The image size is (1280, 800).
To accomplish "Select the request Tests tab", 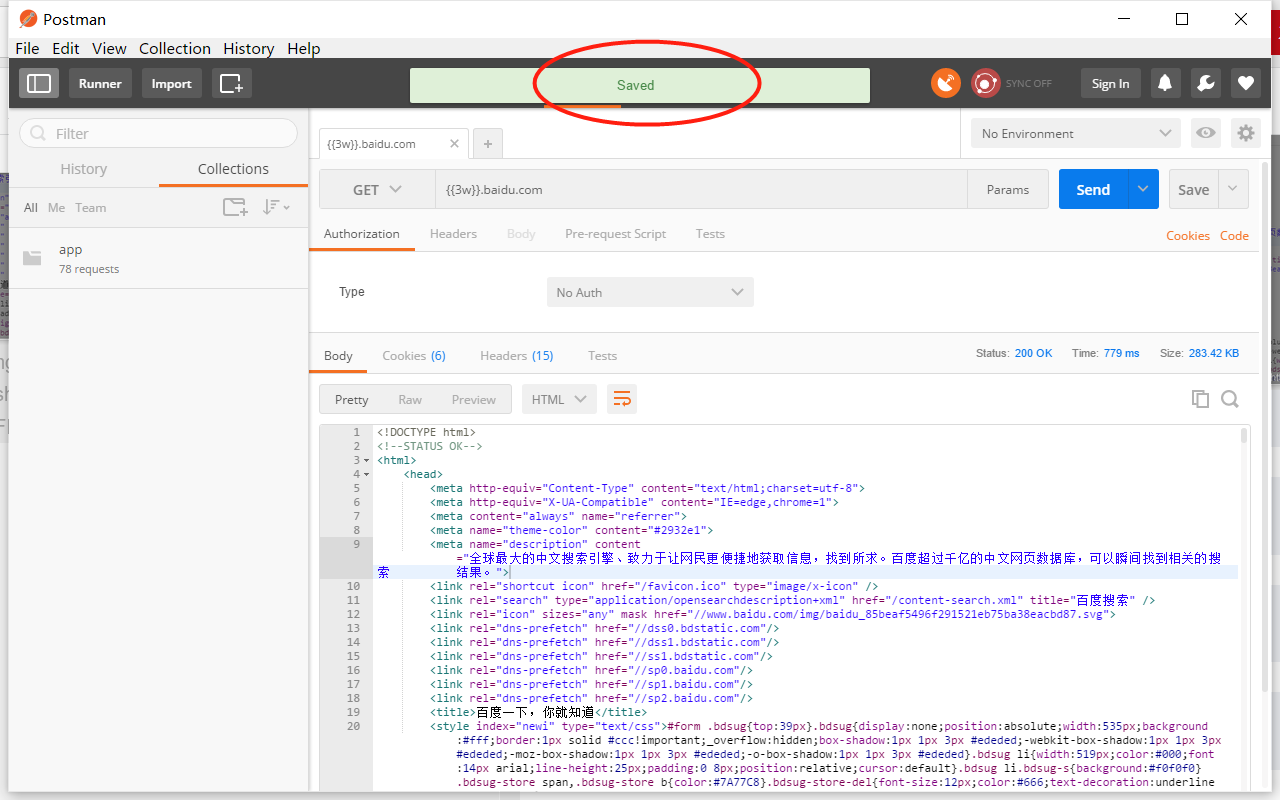I will click(x=710, y=233).
